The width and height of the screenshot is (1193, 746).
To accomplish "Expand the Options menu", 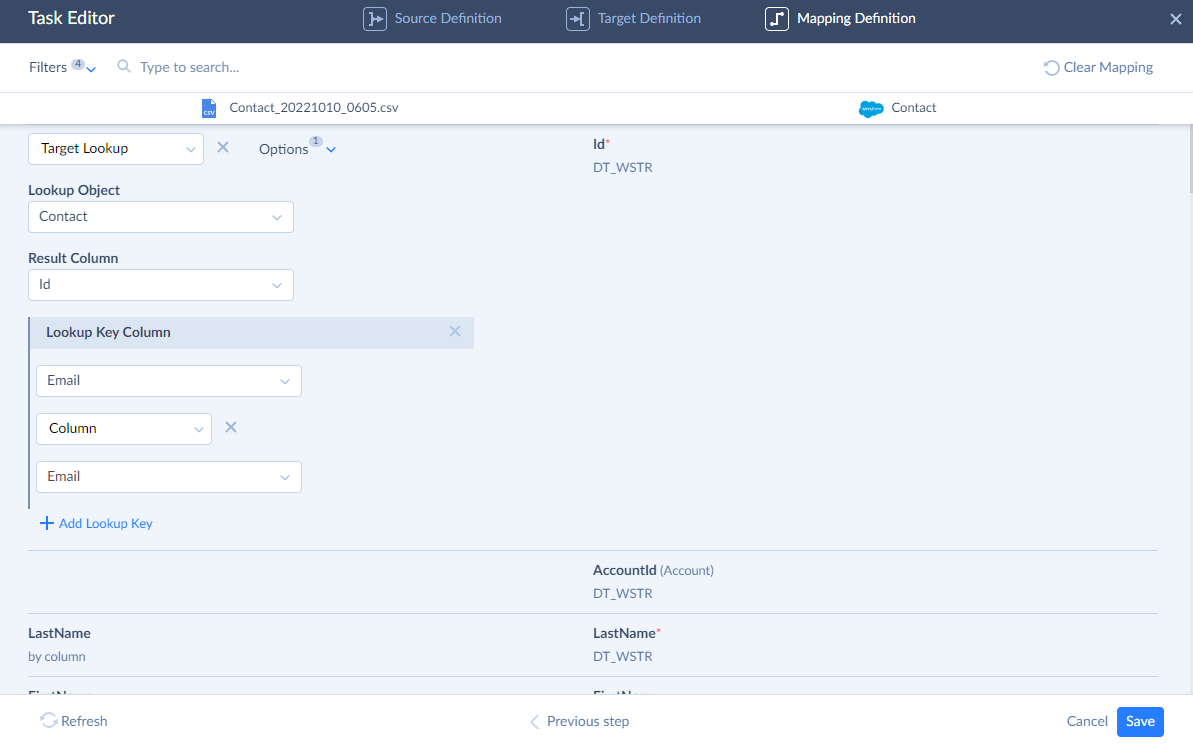I will click(297, 149).
